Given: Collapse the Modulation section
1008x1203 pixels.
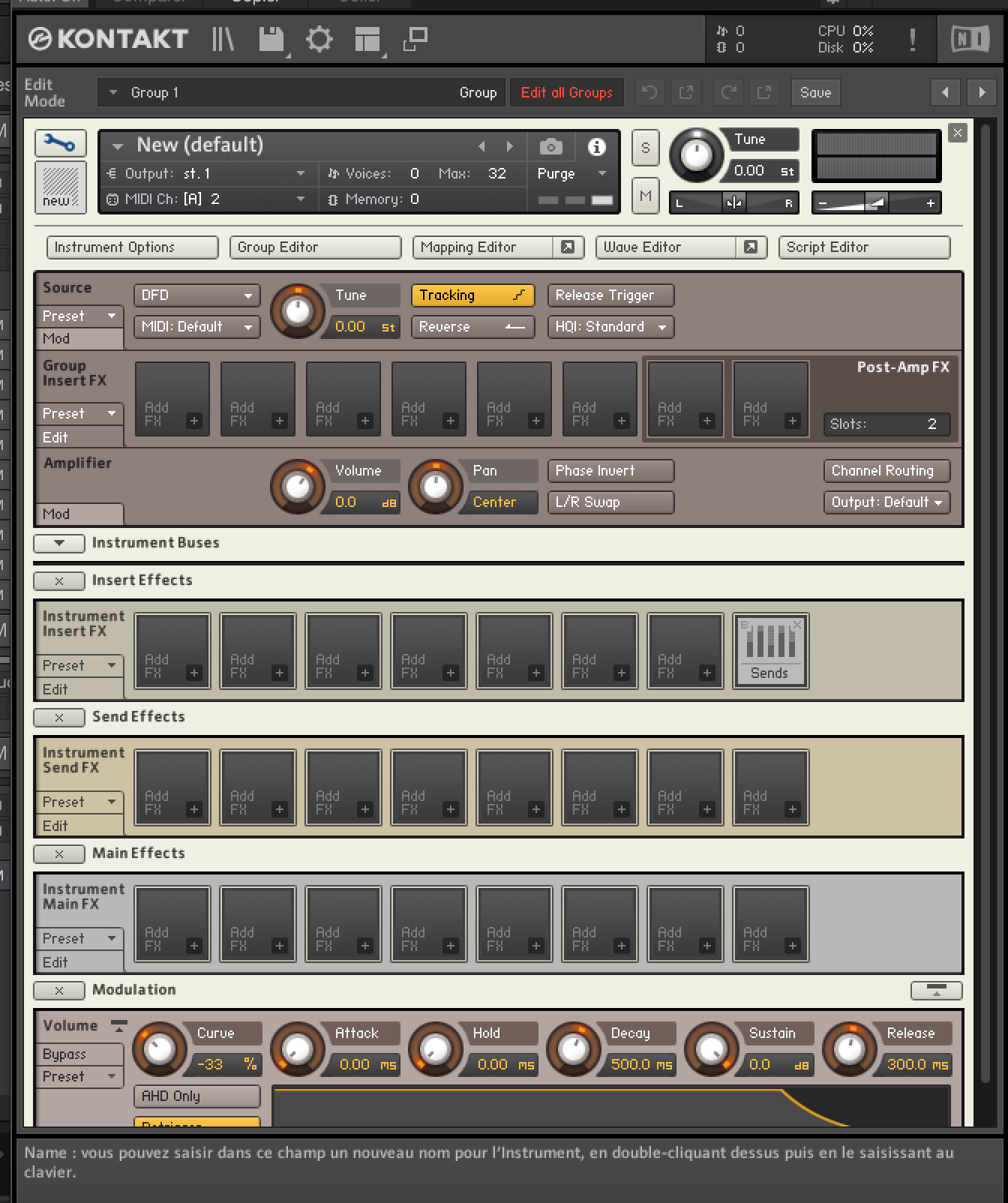Looking at the screenshot, I should pos(59,990).
